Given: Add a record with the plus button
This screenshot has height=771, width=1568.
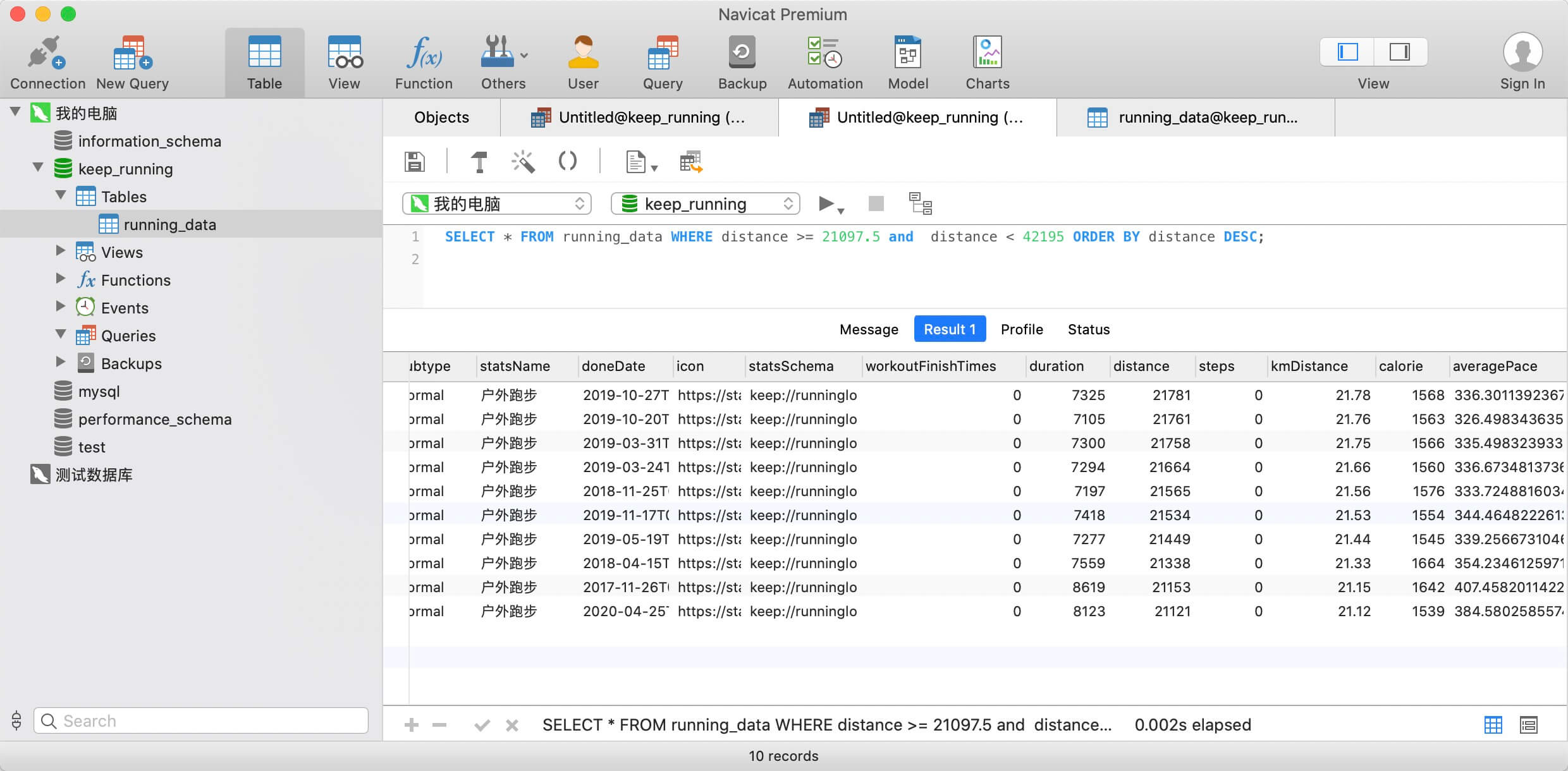Looking at the screenshot, I should (411, 725).
